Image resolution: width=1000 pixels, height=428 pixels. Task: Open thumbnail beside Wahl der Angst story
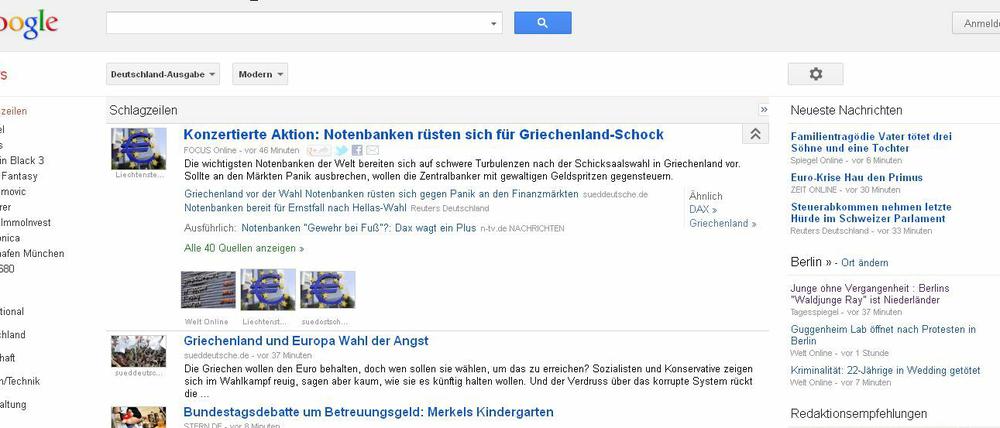[x=138, y=351]
